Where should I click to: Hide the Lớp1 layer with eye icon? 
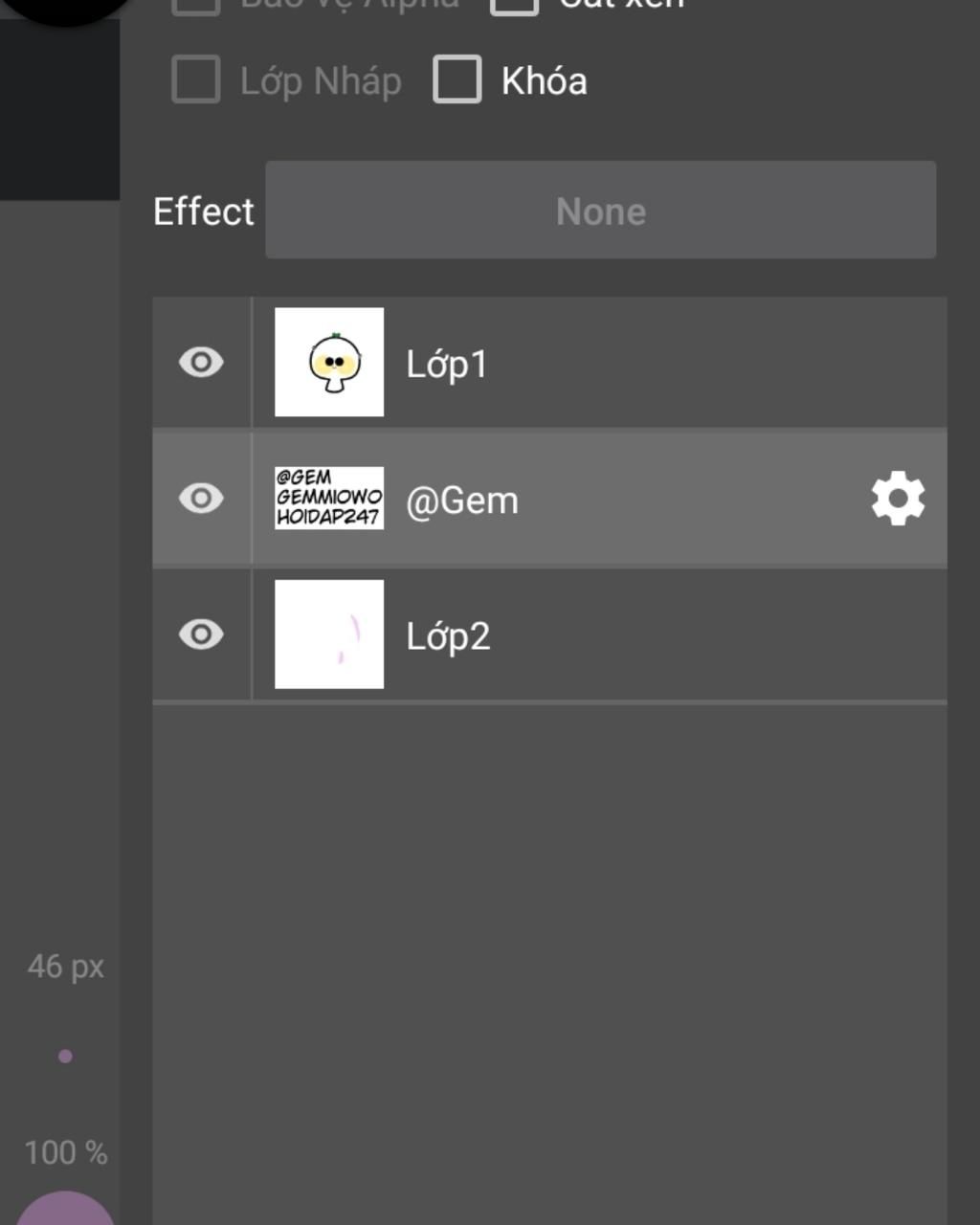(x=201, y=362)
